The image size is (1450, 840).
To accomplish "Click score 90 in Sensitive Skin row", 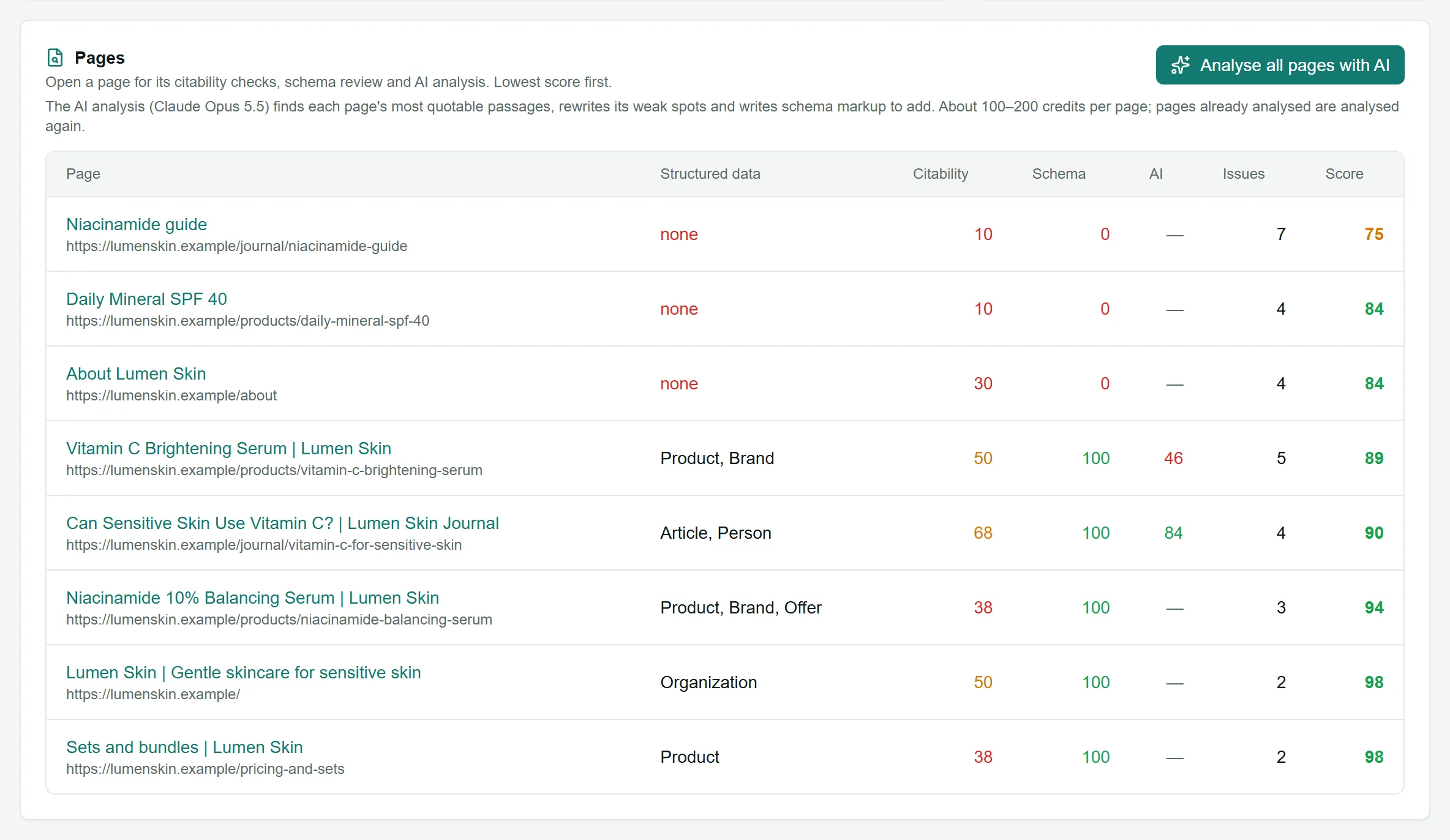I will pyautogui.click(x=1373, y=533).
